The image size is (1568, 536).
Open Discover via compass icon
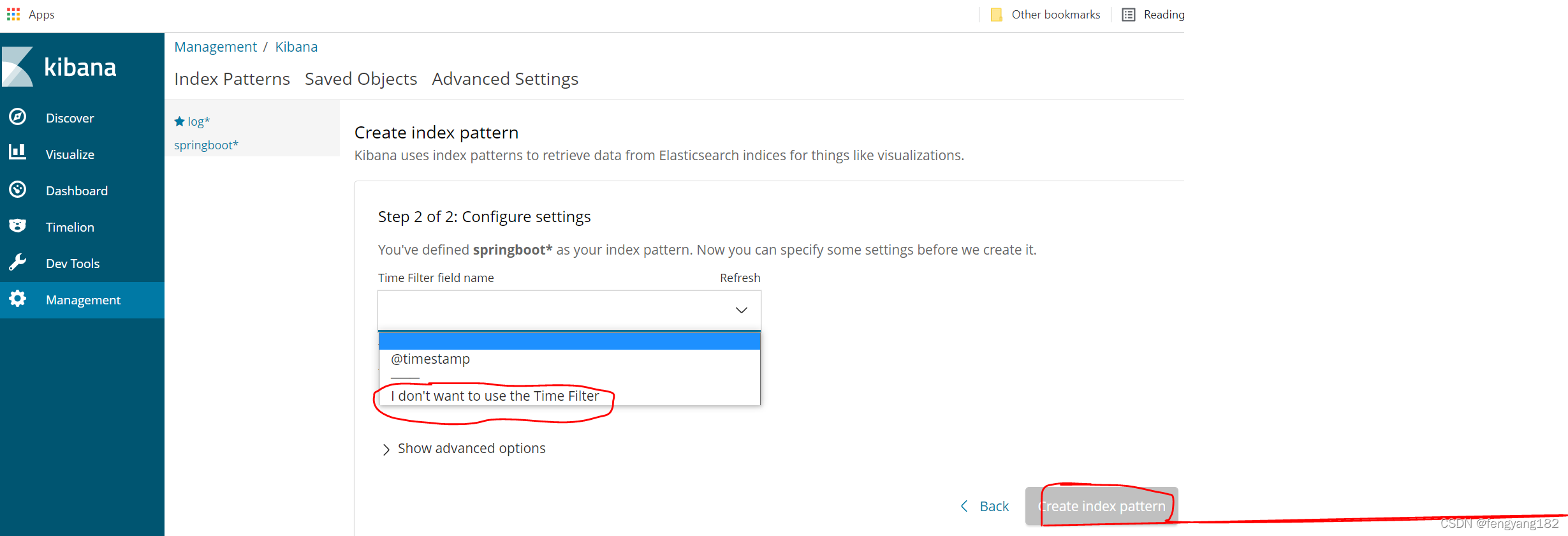click(x=18, y=117)
